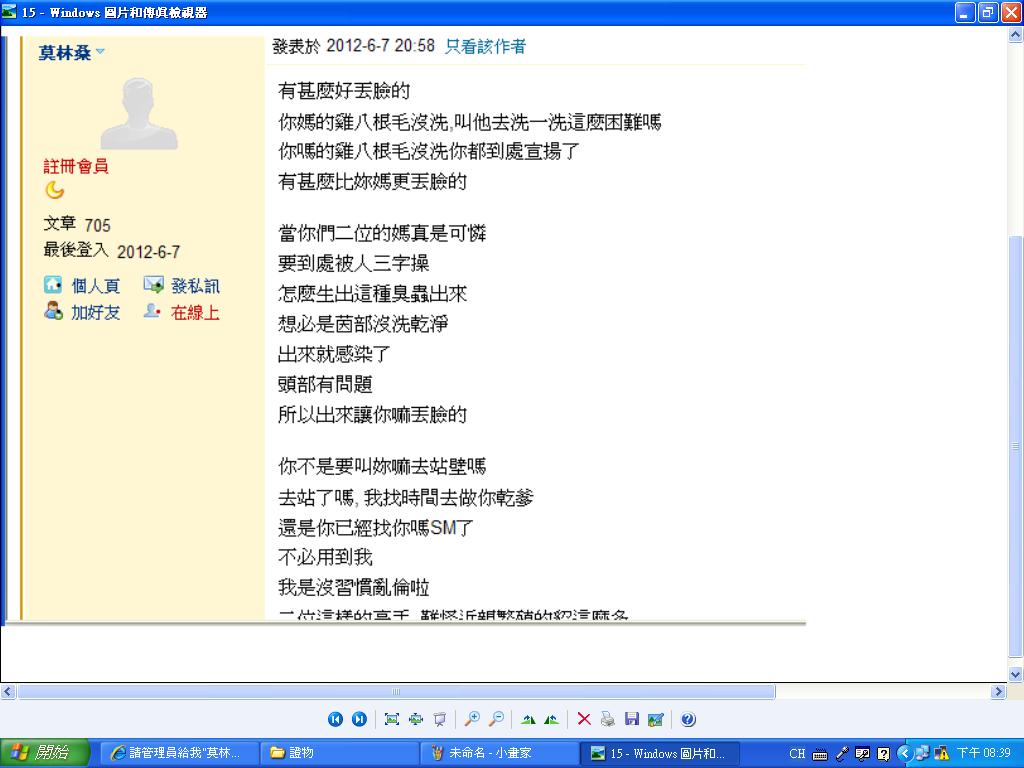Open viewer help question mark icon
1024x768 pixels.
pyautogui.click(x=688, y=719)
